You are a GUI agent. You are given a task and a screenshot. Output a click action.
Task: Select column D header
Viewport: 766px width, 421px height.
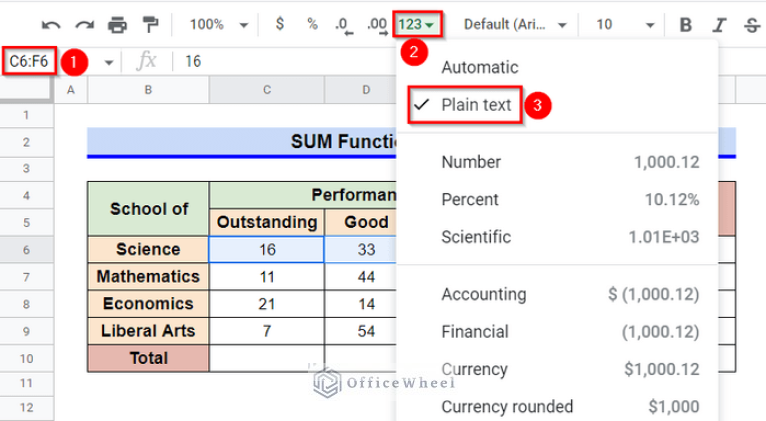[x=361, y=90]
